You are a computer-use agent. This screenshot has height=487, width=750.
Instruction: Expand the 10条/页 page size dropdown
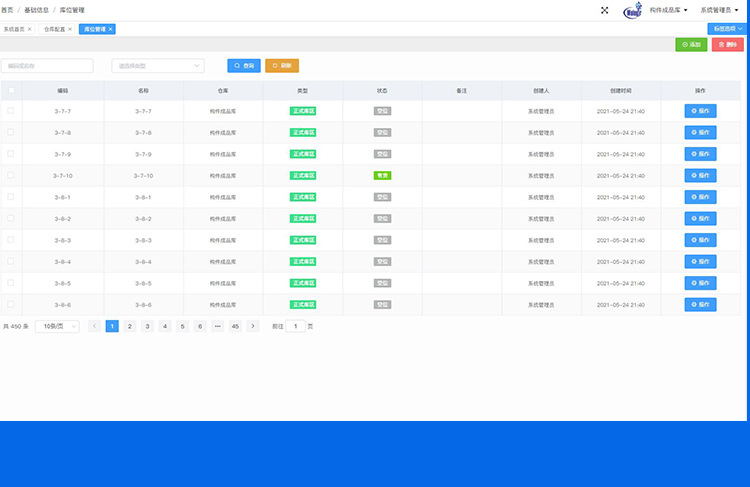pyautogui.click(x=57, y=326)
